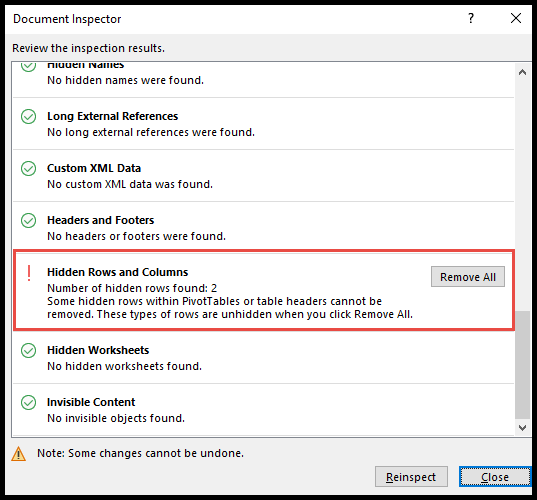Click the green checkmark beside Long External References

coord(28,117)
